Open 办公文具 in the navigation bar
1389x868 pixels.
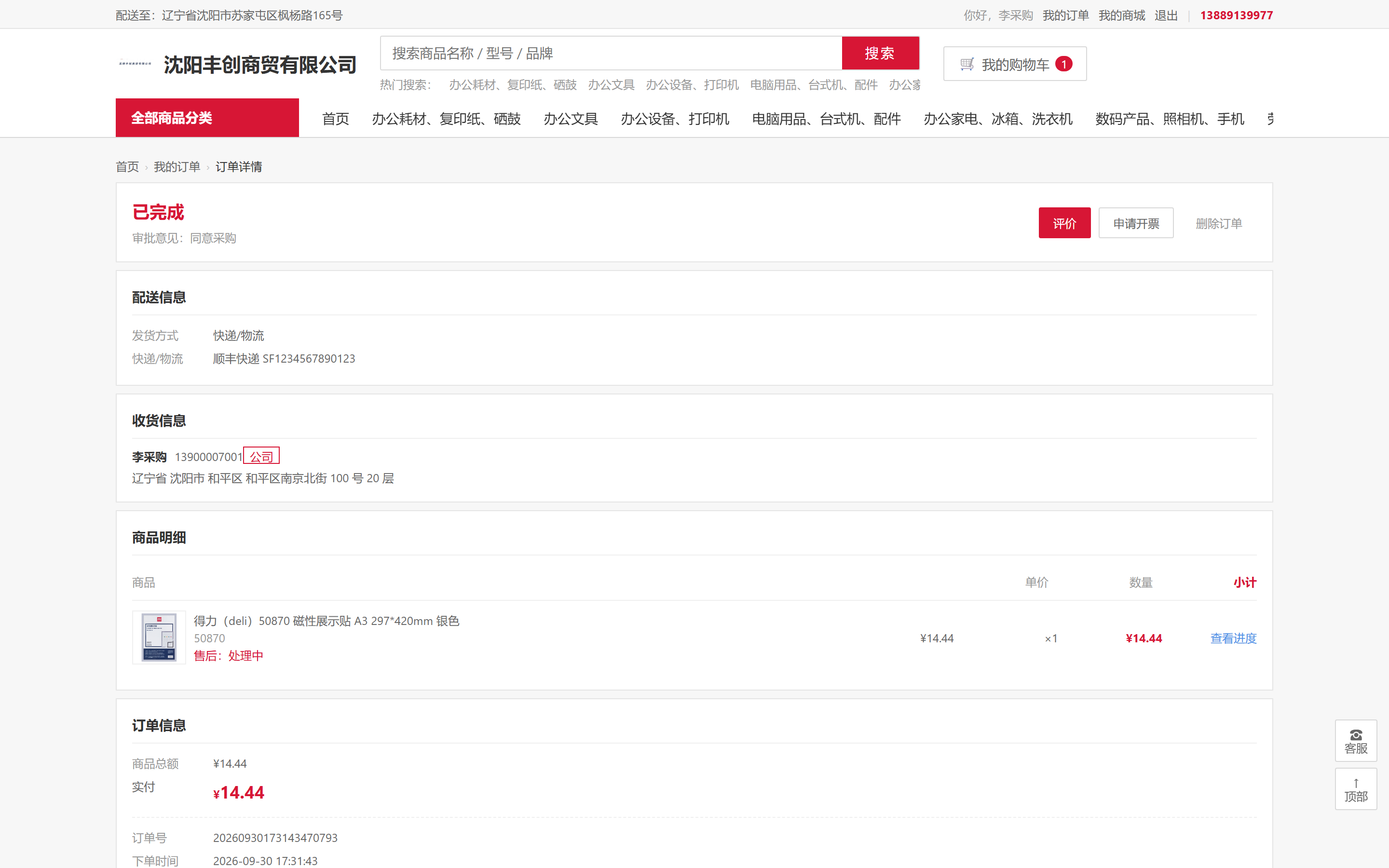click(x=571, y=119)
